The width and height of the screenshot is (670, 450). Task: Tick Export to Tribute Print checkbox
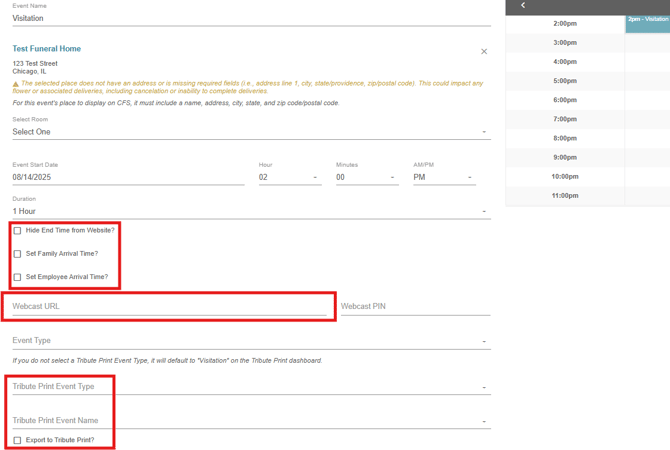[x=17, y=440]
